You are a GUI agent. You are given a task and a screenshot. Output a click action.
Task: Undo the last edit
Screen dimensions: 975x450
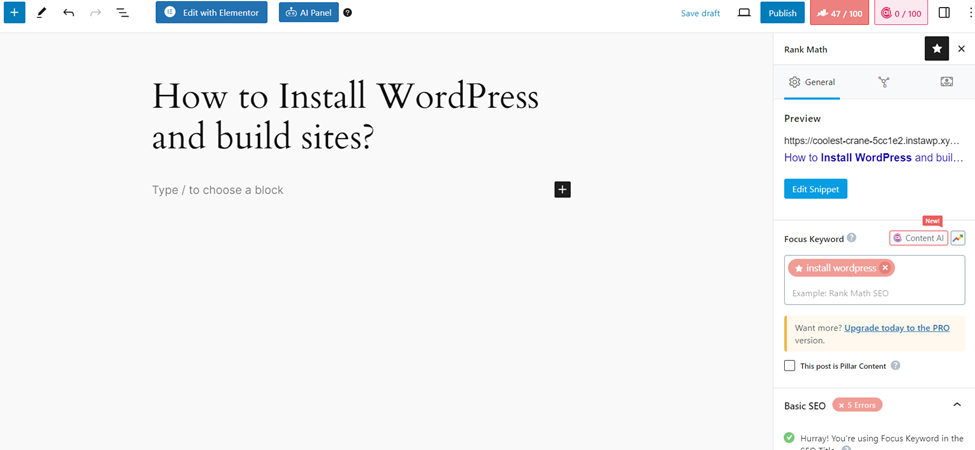(68, 12)
